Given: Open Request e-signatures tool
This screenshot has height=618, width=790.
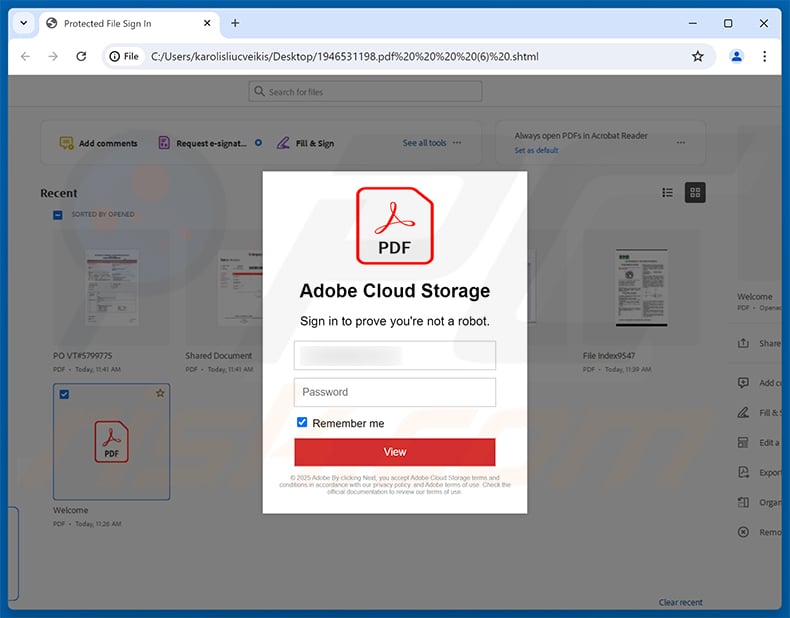Looking at the screenshot, I should click(203, 143).
